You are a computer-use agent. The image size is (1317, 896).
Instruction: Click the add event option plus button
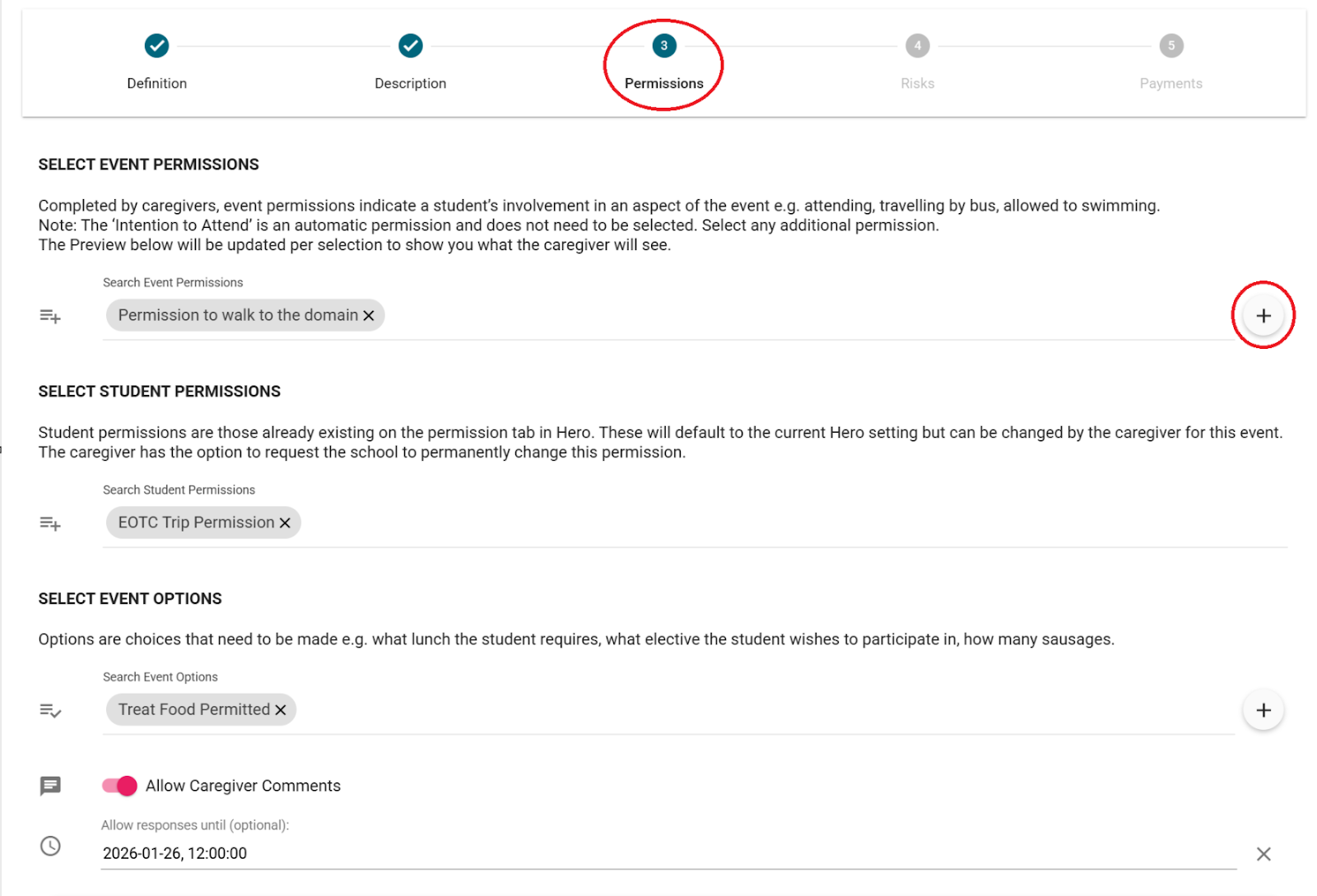1263,710
